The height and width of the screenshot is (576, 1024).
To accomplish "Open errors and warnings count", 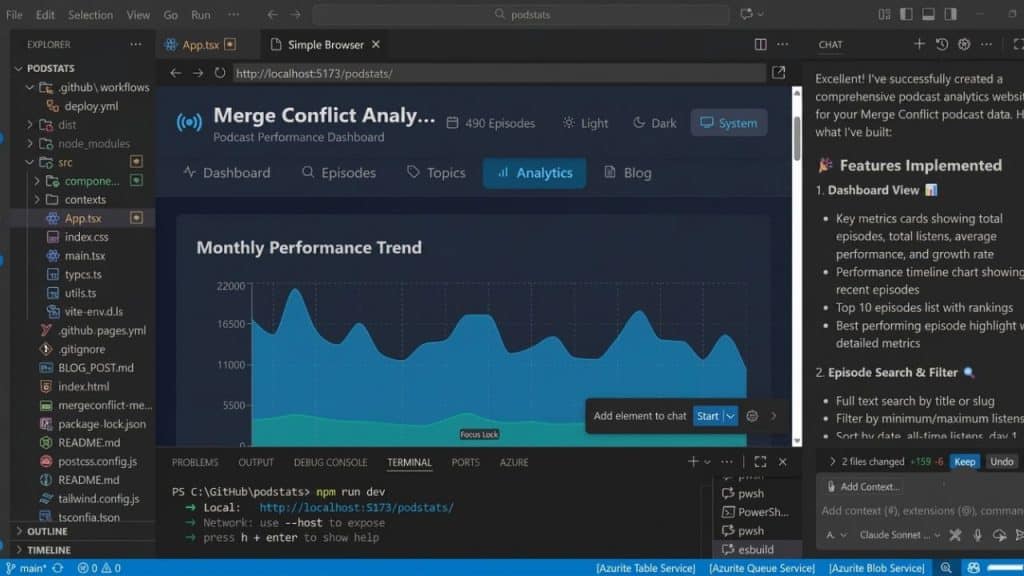I will 99,568.
